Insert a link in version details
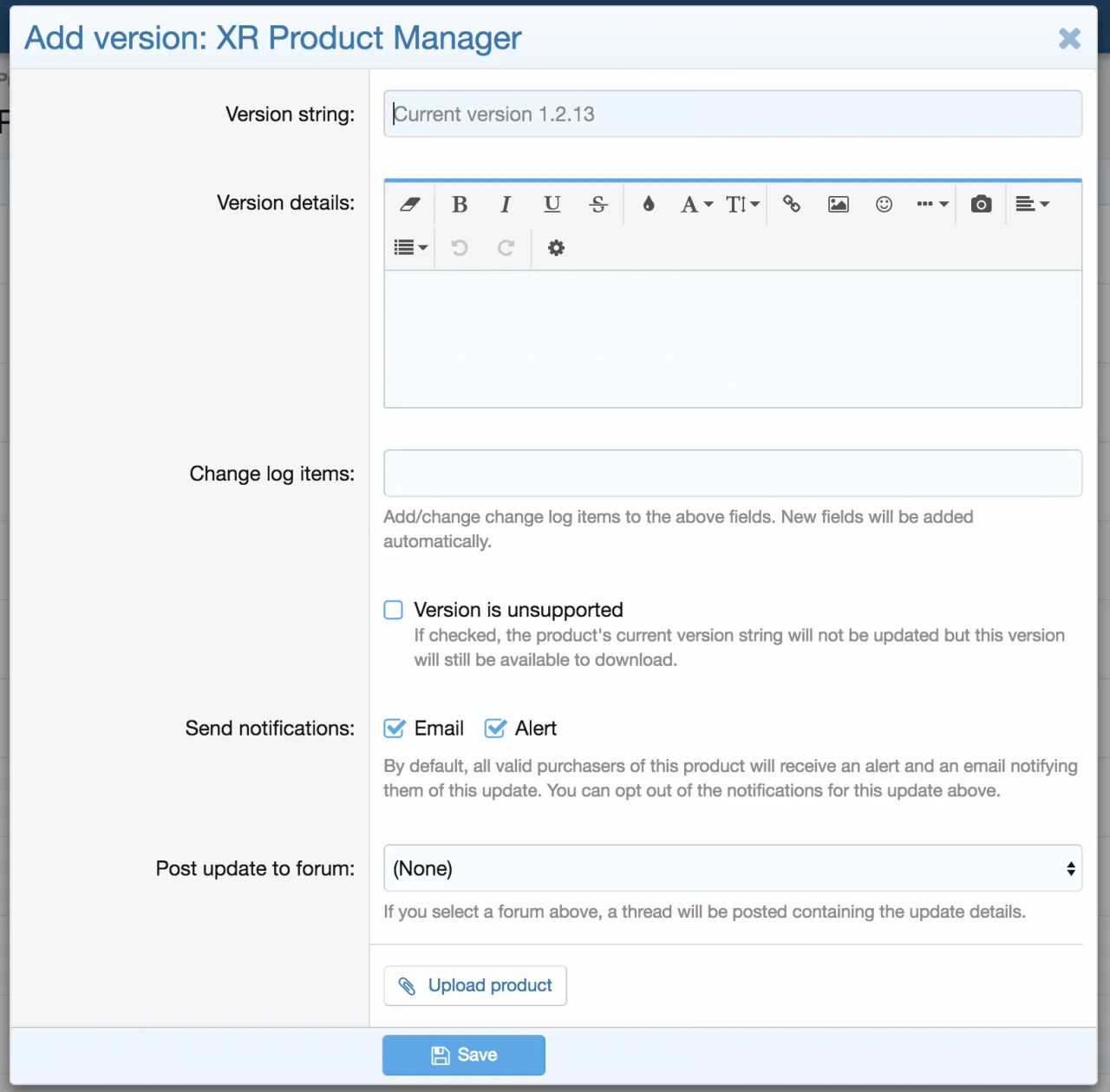 (x=791, y=205)
